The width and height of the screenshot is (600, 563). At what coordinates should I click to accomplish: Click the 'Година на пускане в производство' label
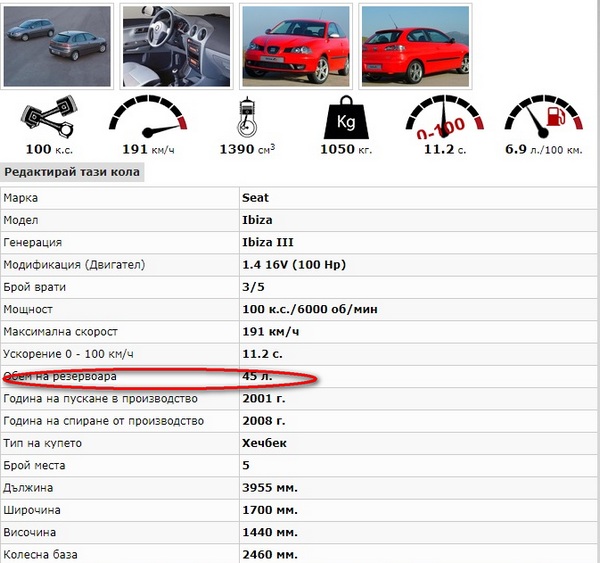[100, 399]
